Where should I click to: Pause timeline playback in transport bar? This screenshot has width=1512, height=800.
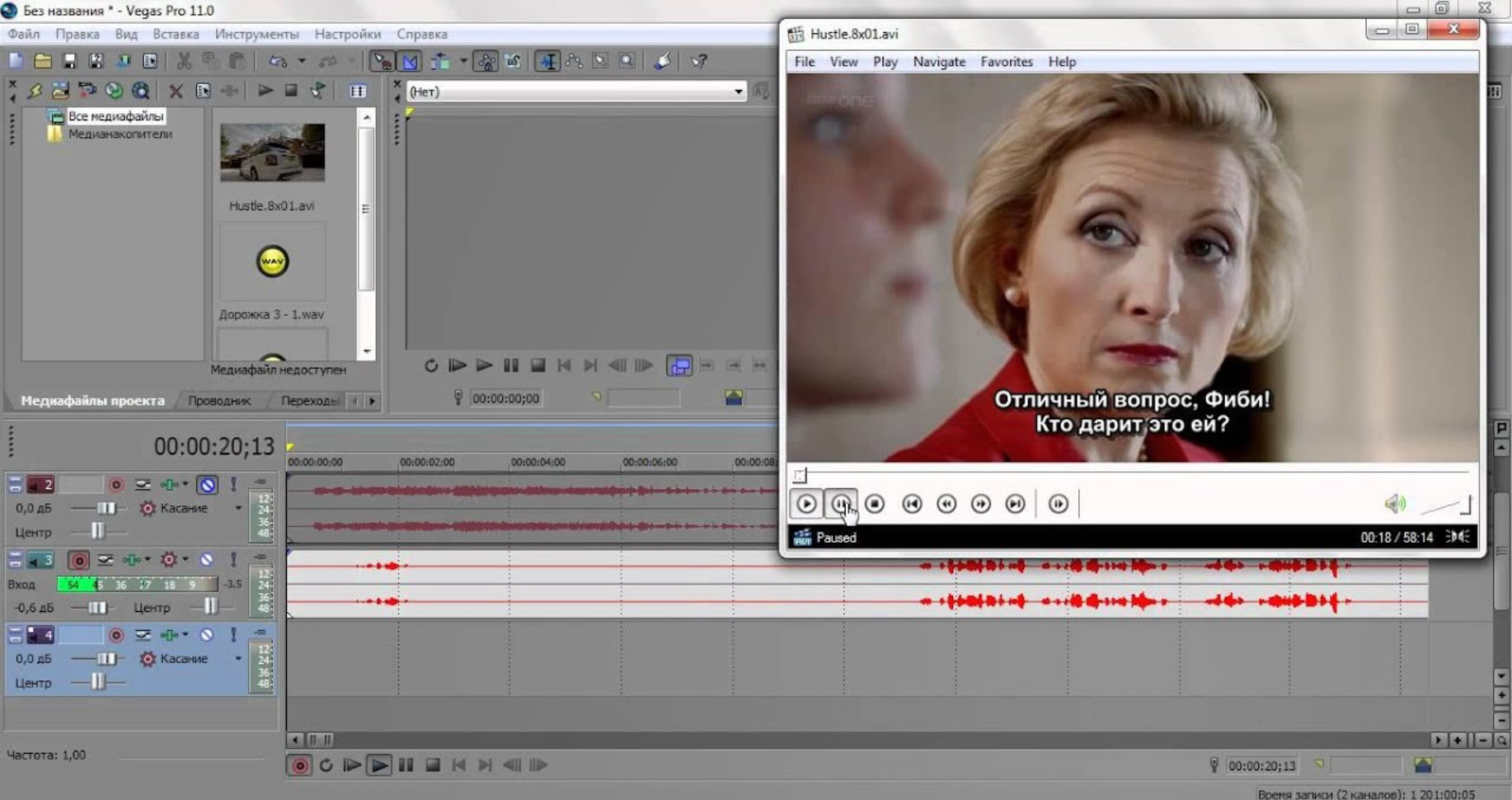tap(406, 765)
